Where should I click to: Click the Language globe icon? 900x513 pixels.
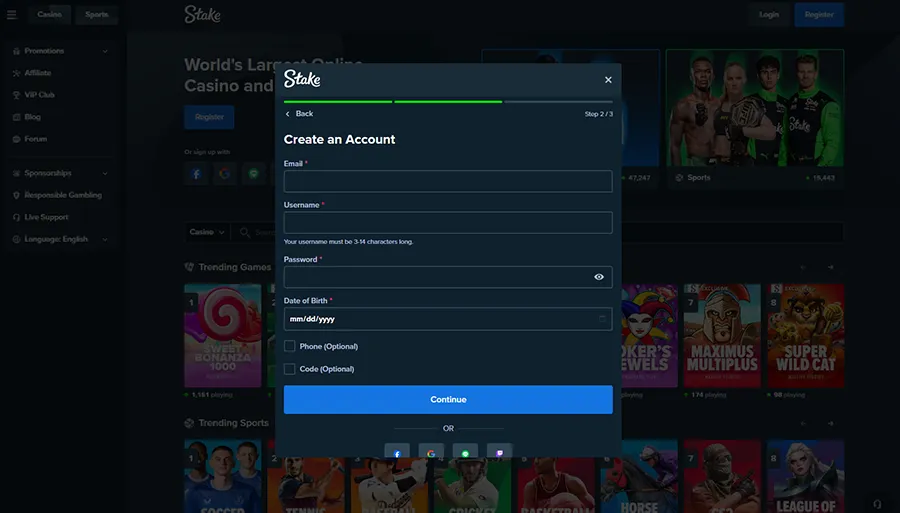pyautogui.click(x=16, y=239)
